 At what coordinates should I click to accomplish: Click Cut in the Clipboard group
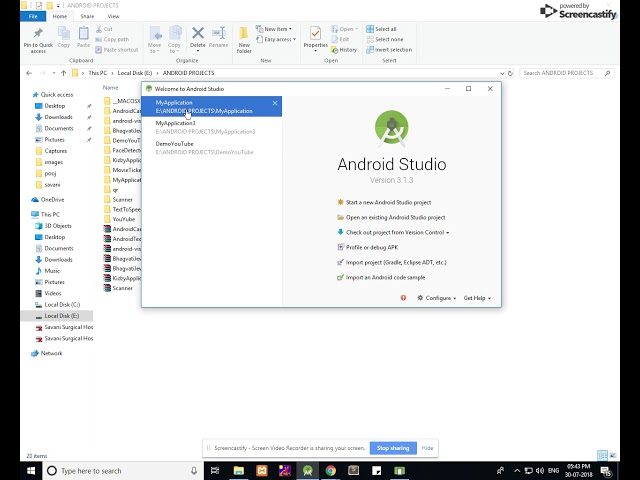pyautogui.click(x=104, y=29)
